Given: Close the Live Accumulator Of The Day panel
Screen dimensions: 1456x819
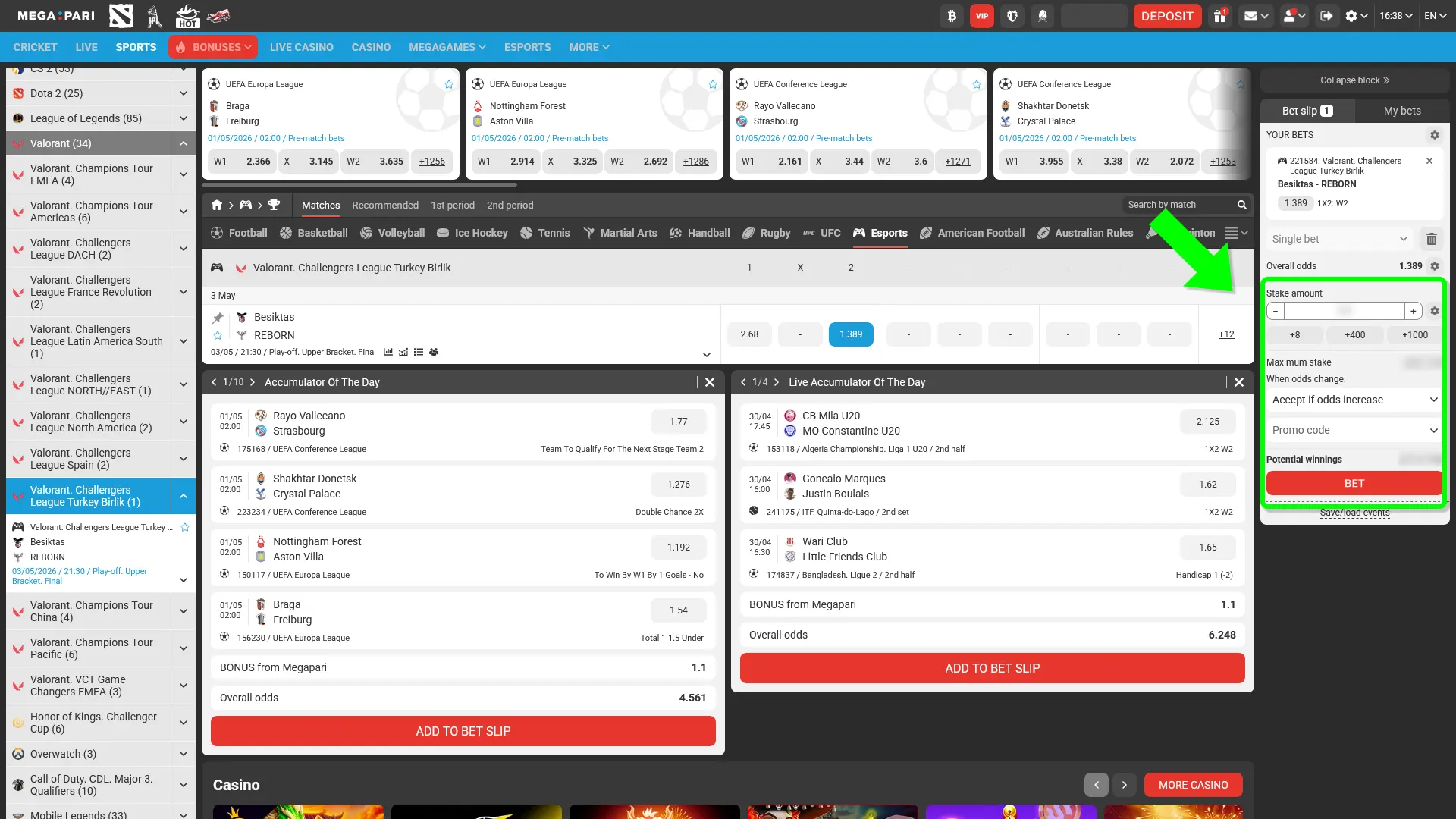Looking at the screenshot, I should click(1239, 382).
